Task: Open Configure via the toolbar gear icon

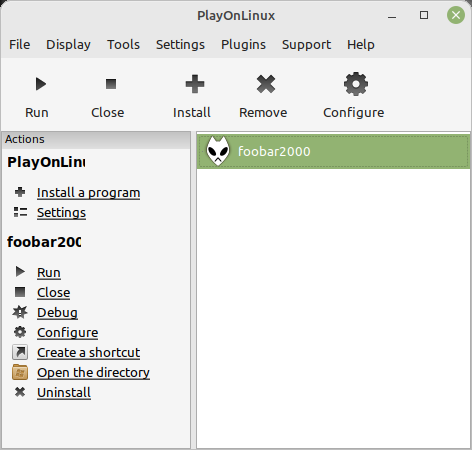Action: point(356,84)
